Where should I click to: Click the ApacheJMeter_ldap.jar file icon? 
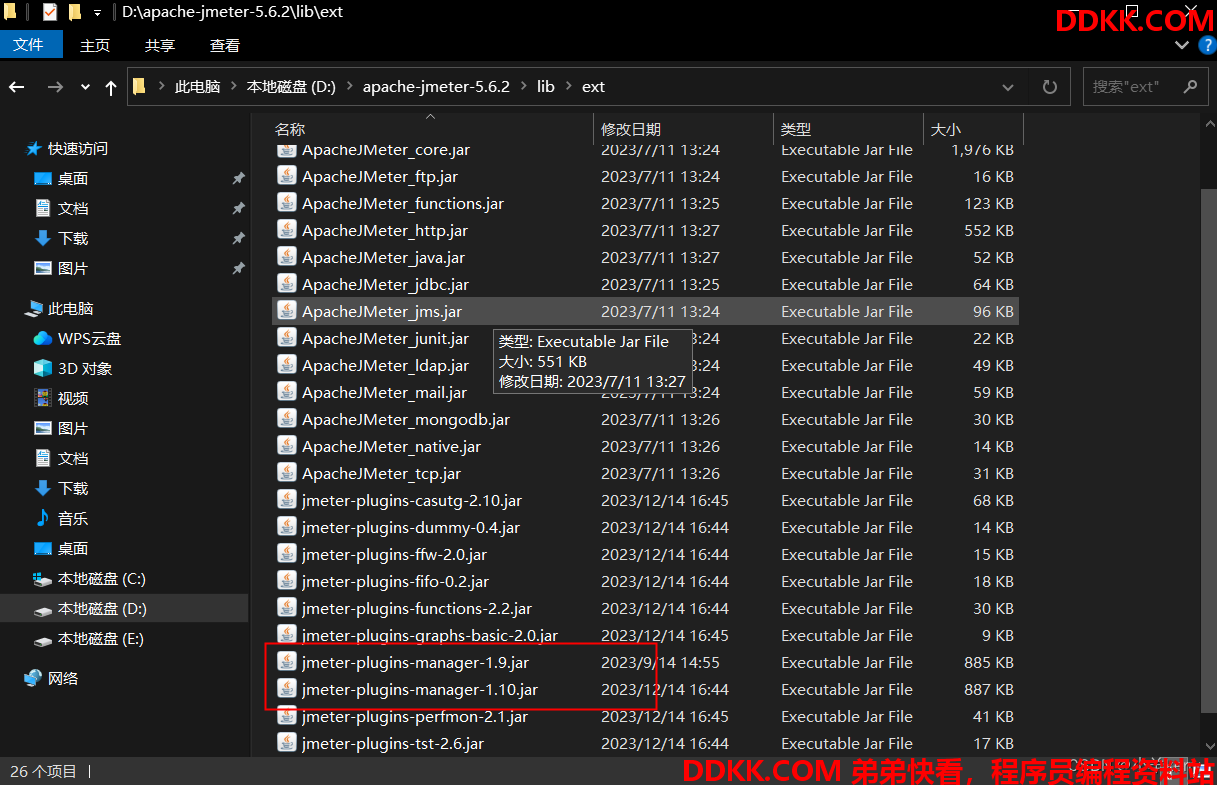[286, 365]
